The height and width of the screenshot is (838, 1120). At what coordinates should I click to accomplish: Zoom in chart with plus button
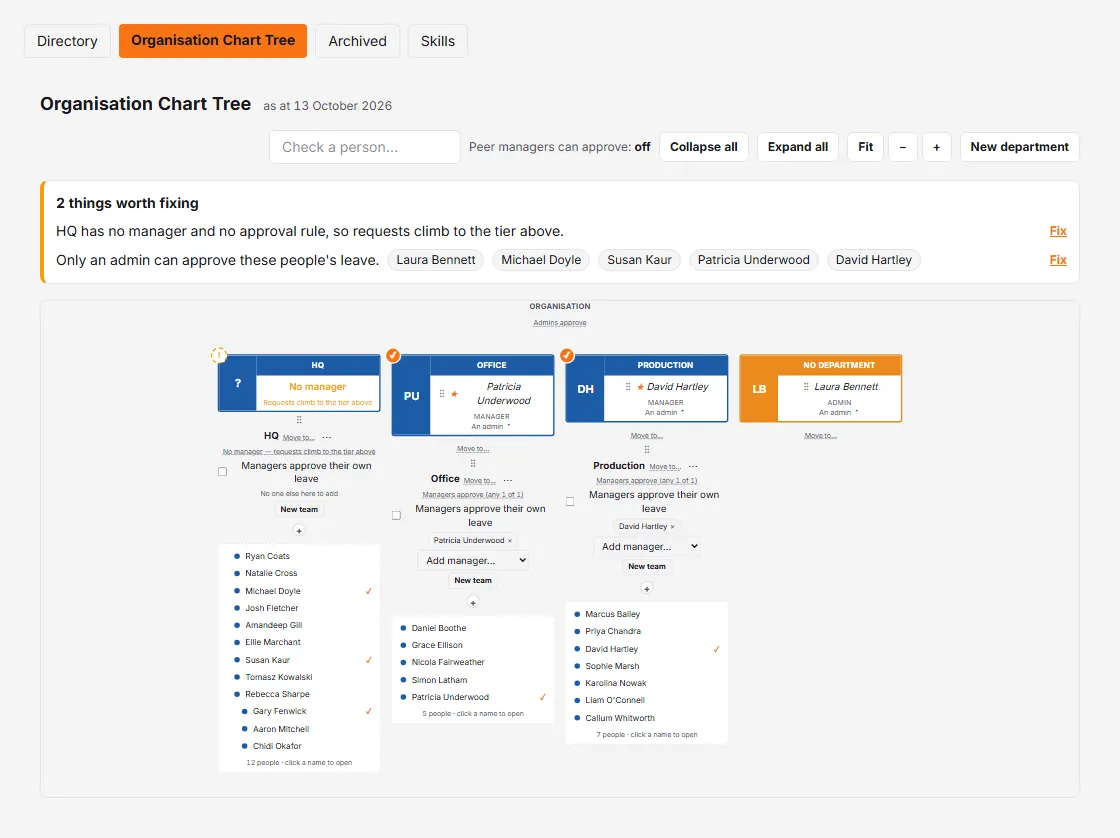tap(936, 147)
